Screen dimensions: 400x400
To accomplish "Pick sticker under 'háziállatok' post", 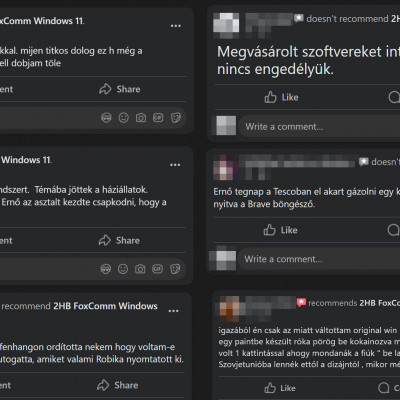I will (175, 269).
